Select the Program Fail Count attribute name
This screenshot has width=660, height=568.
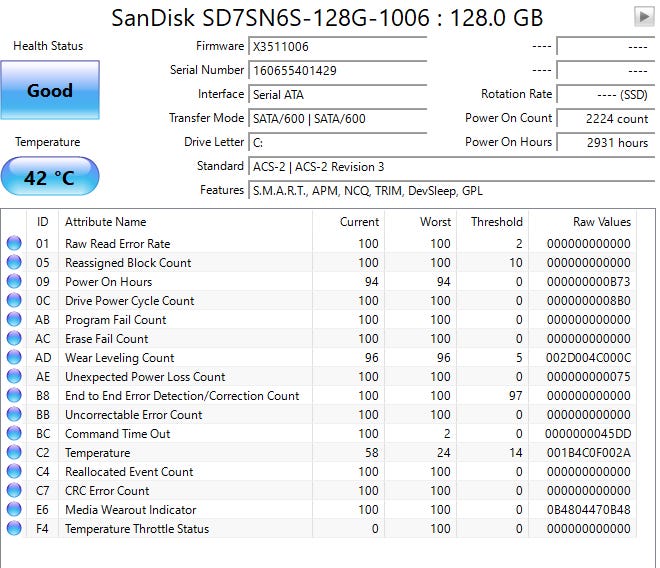tap(116, 320)
